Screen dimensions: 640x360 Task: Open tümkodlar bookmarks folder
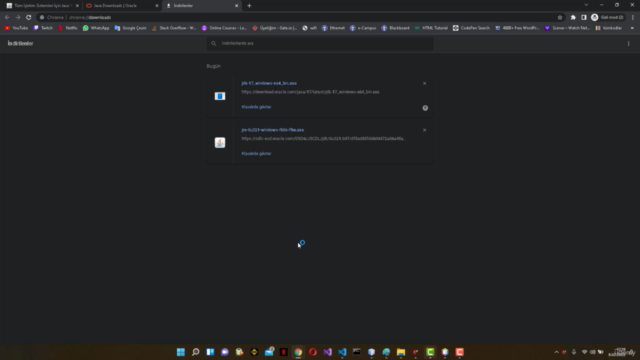coord(609,28)
